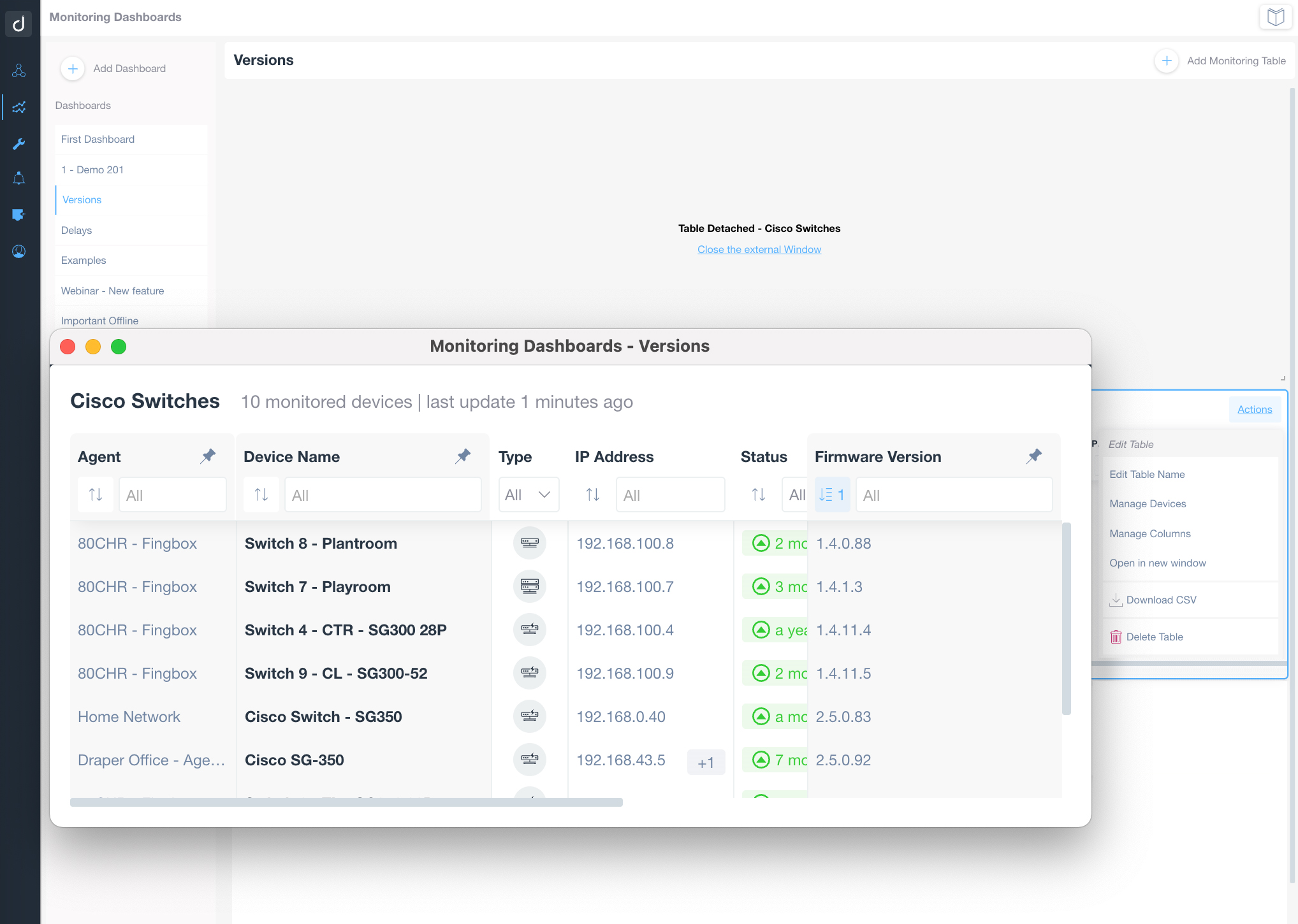The height and width of the screenshot is (924, 1298).
Task: Click the table's horizontal scrollbar
Action: 346,802
